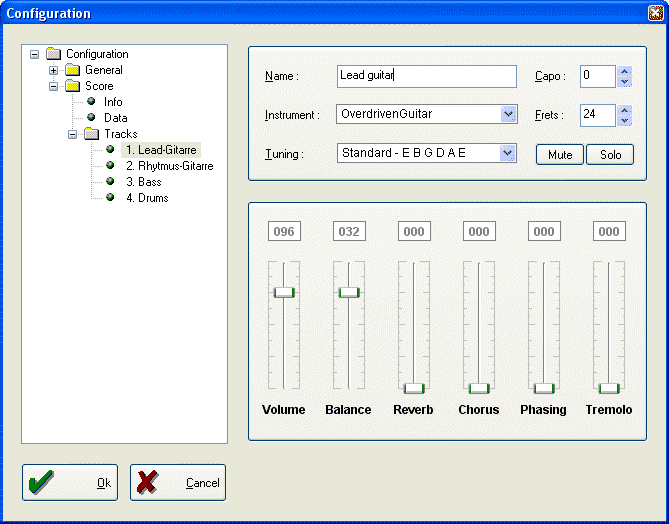The height and width of the screenshot is (524, 669).
Task: Collapse the Tracks tree node
Action: click(73, 134)
